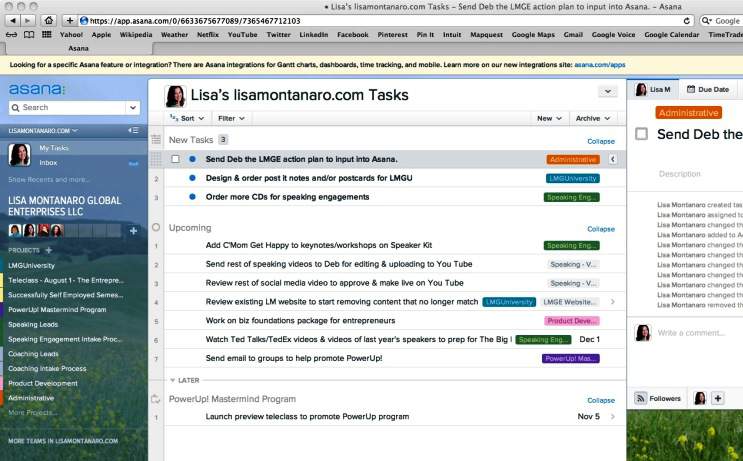Click the Asana logo
743x461 pixels.
[x=36, y=89]
